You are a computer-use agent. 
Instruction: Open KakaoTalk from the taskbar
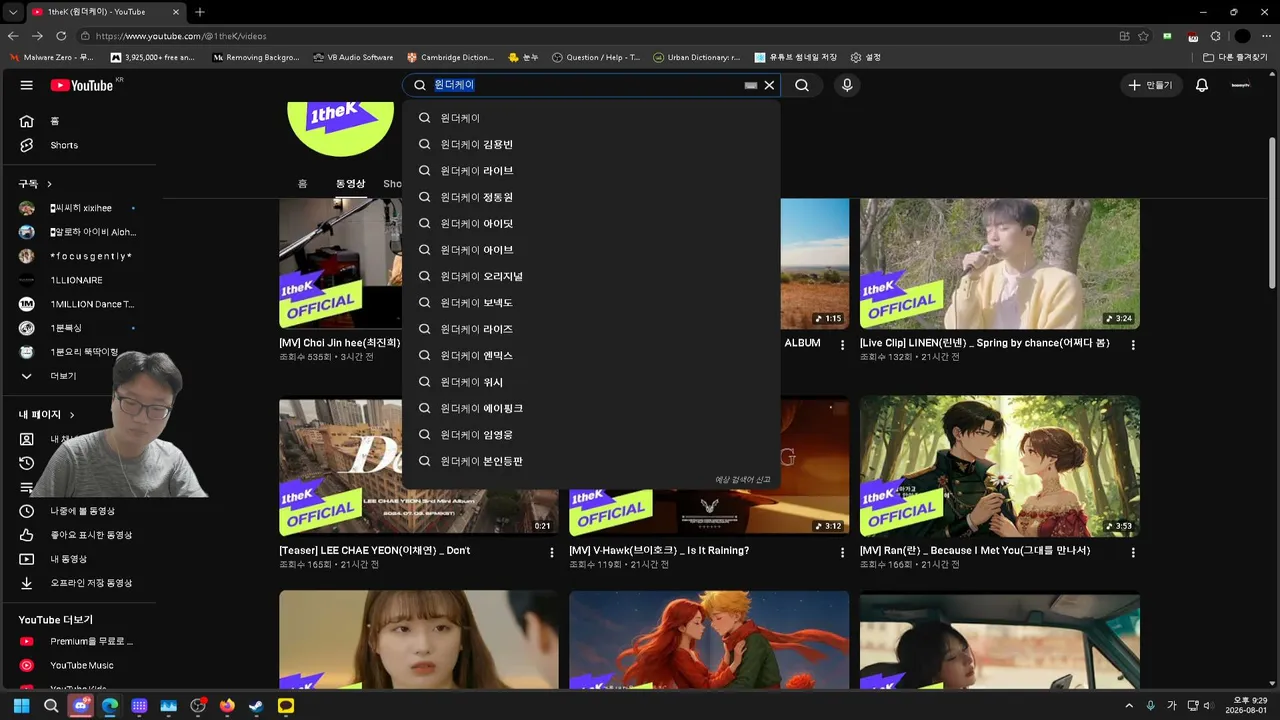(286, 706)
